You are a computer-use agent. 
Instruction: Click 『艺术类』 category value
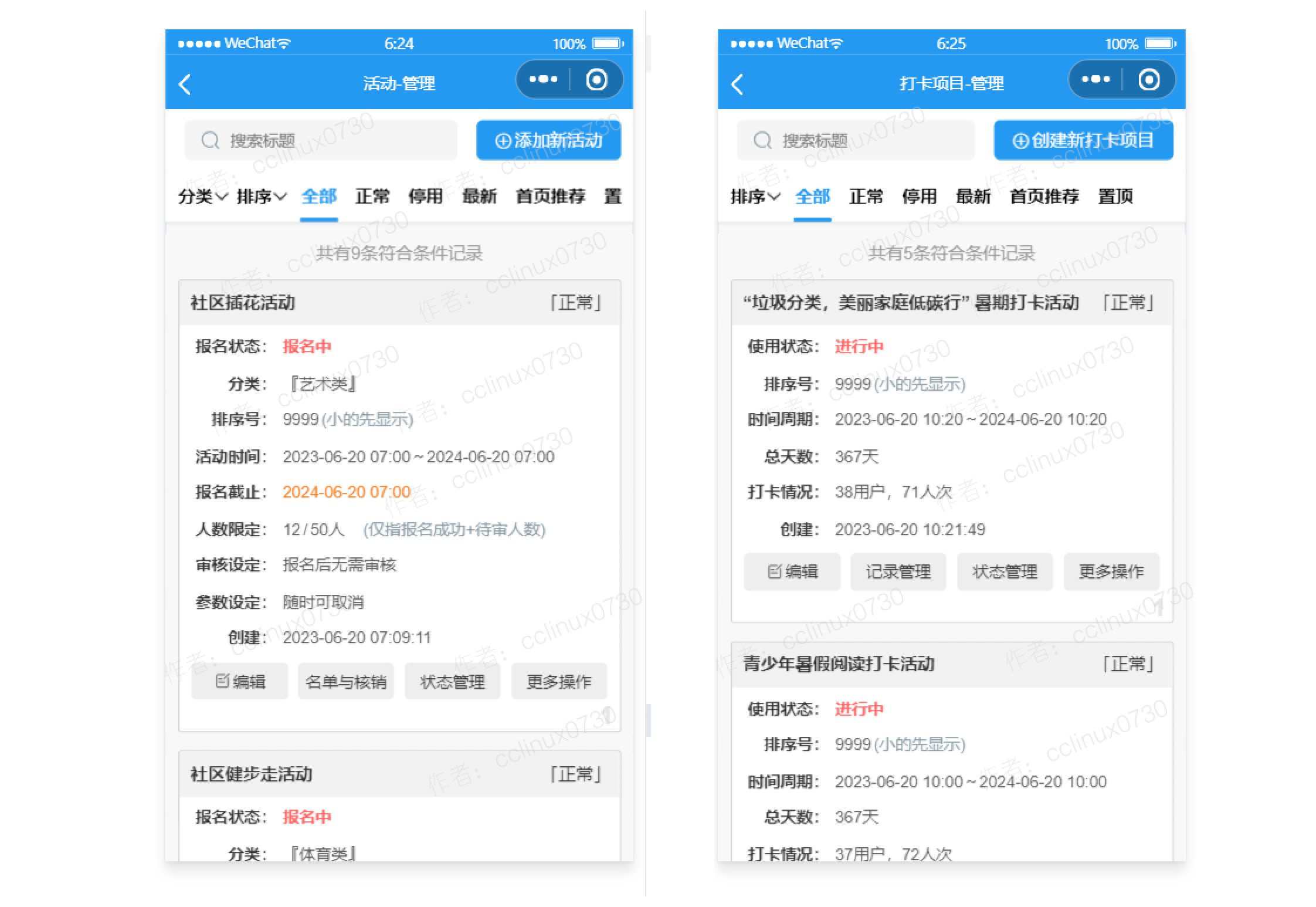click(x=324, y=384)
